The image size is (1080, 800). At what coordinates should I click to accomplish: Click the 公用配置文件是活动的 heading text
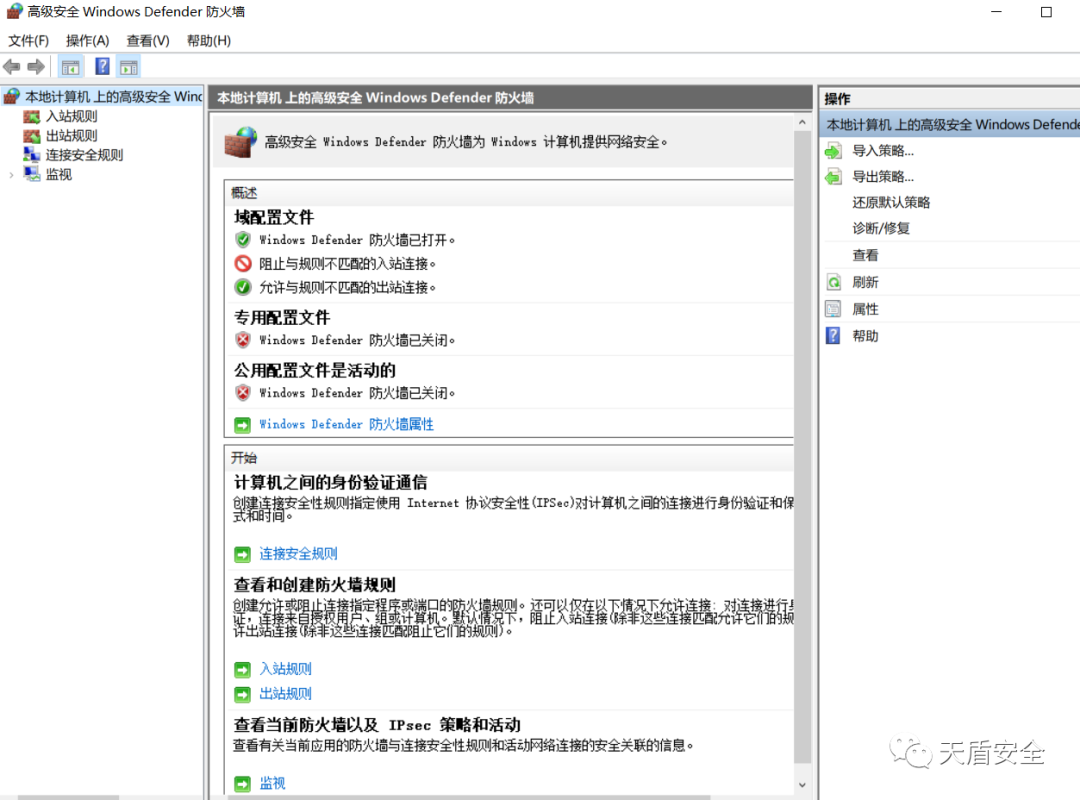click(315, 371)
